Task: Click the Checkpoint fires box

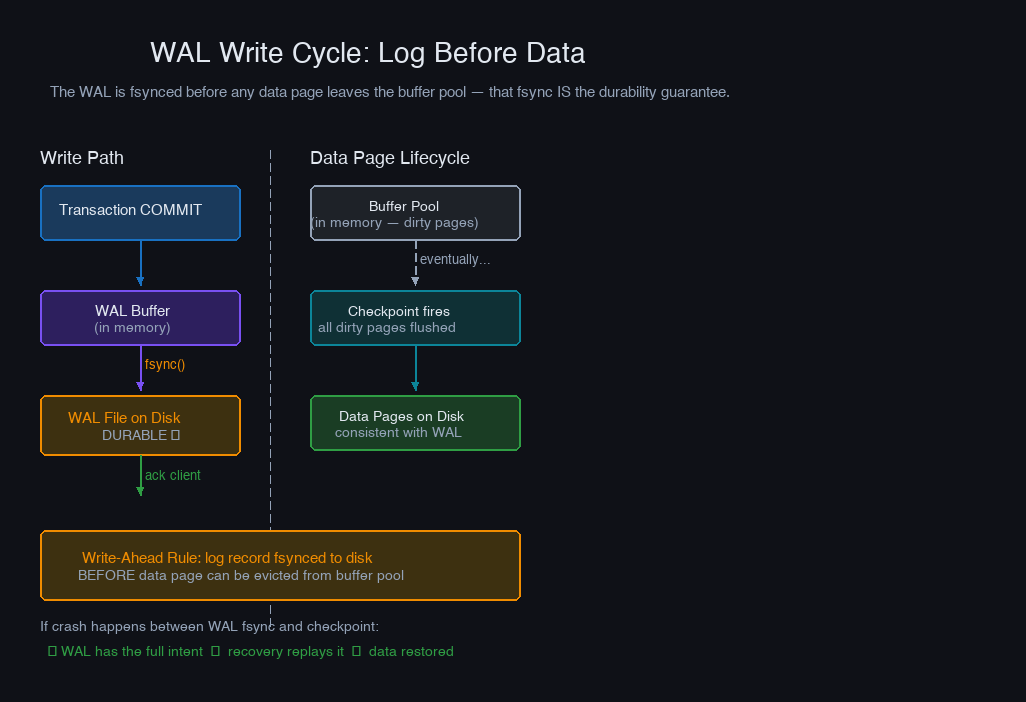Action: pos(415,318)
